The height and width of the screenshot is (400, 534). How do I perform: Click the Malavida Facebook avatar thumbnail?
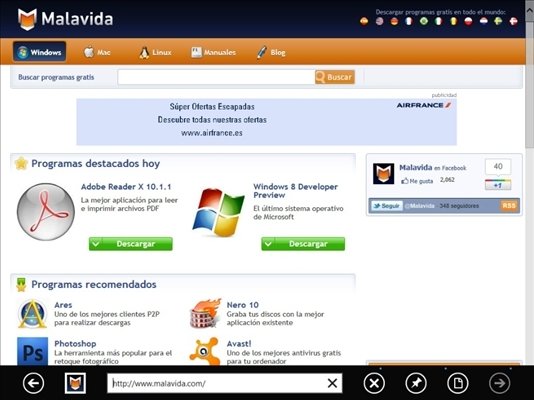[x=383, y=174]
